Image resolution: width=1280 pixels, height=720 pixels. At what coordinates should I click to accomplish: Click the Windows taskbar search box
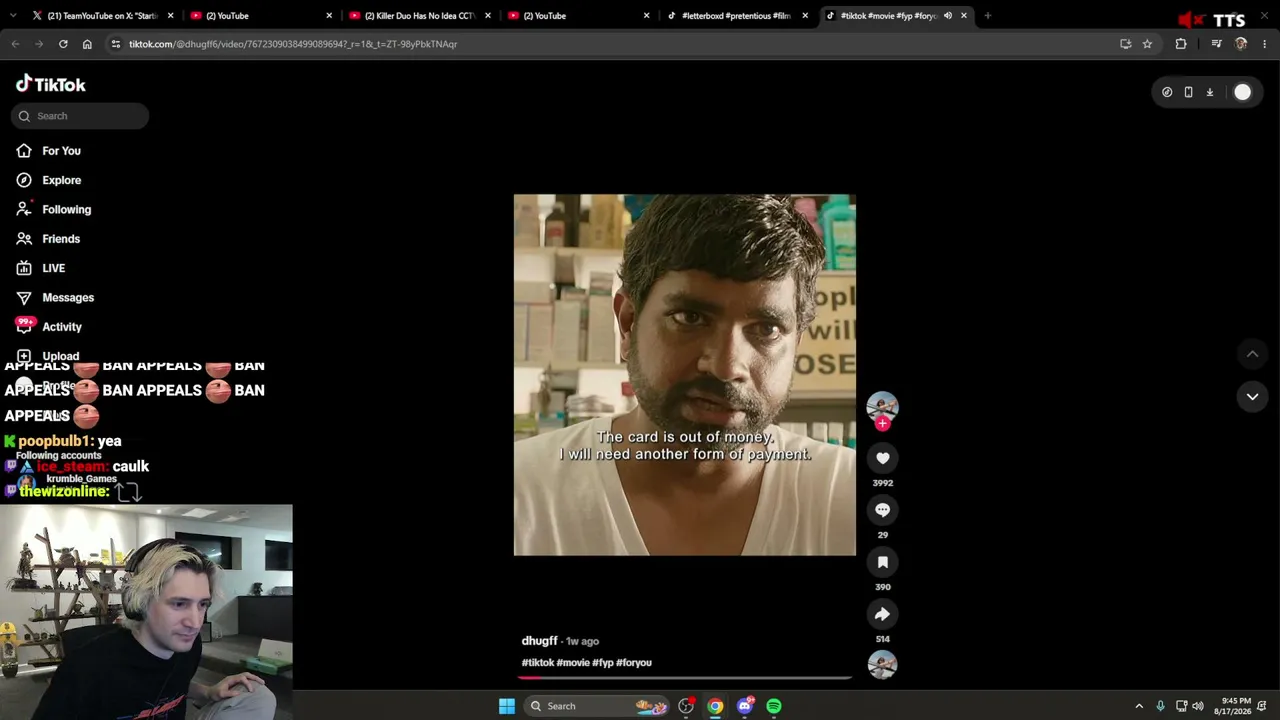coord(596,706)
